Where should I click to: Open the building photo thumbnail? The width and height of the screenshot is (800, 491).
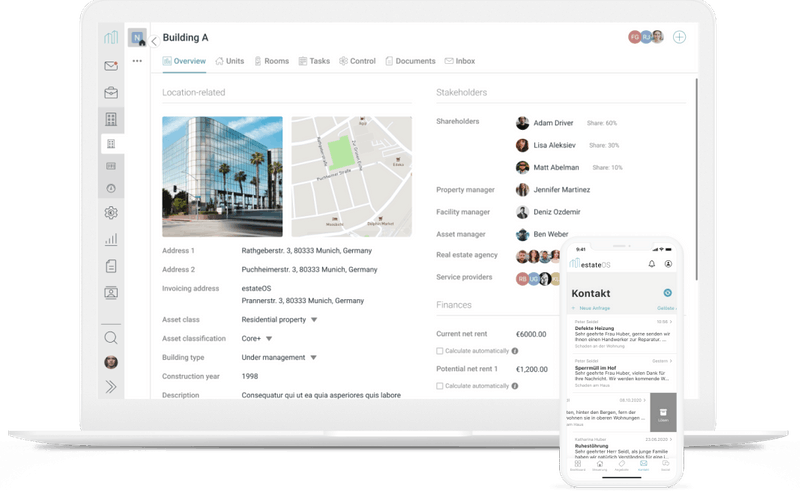222,177
